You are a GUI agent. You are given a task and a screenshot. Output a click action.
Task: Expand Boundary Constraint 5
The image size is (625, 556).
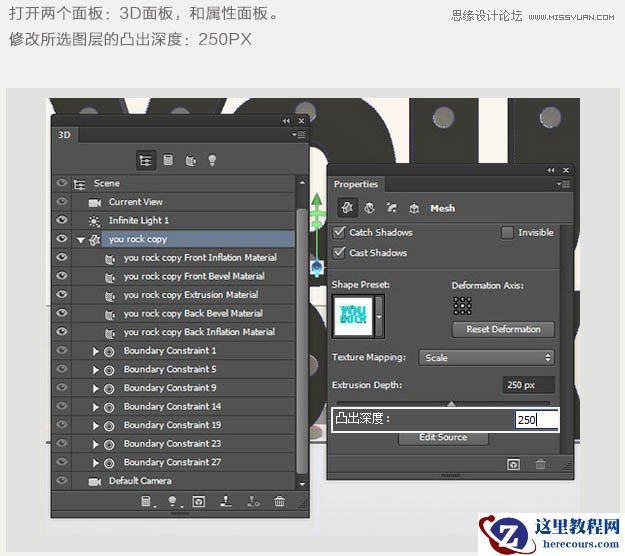tap(96, 370)
